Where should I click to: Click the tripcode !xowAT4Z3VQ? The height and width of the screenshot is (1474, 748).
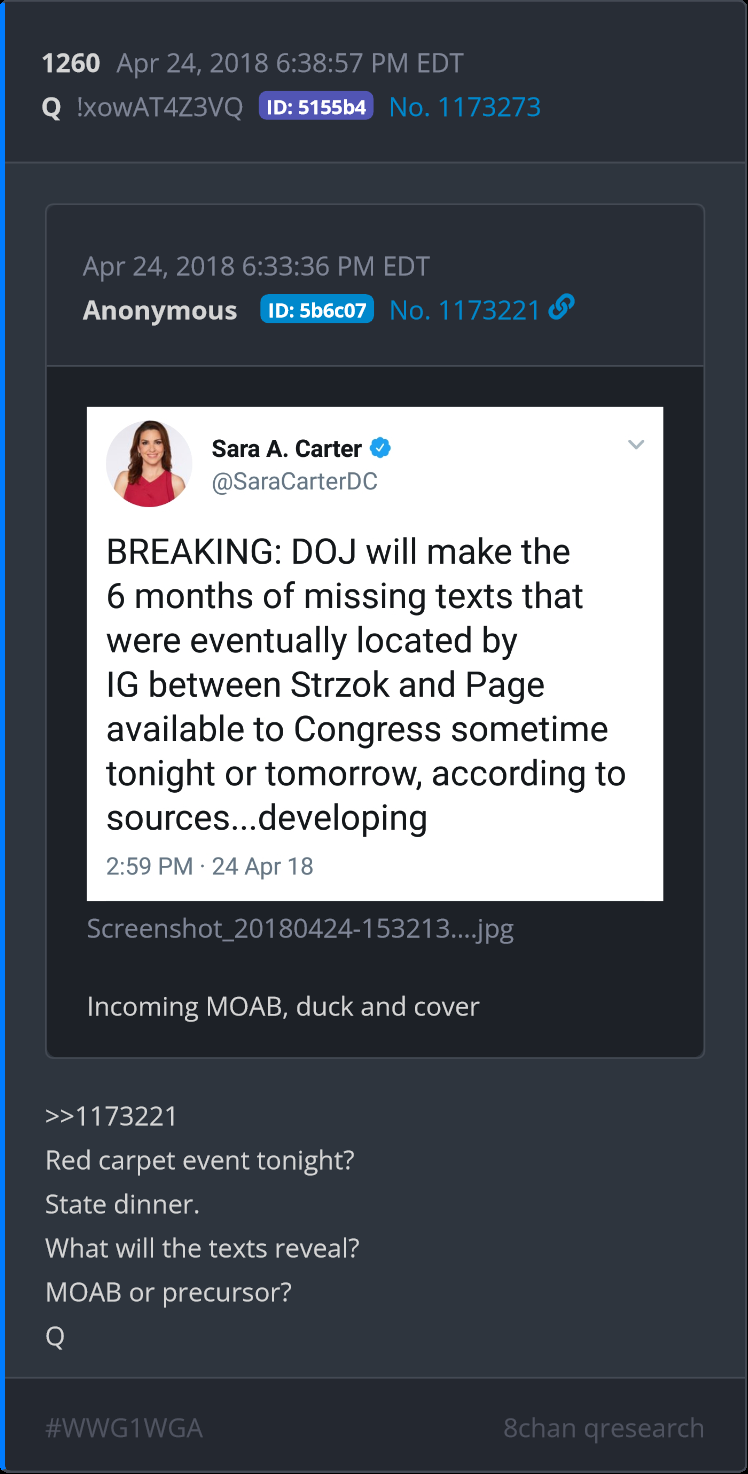pos(159,107)
